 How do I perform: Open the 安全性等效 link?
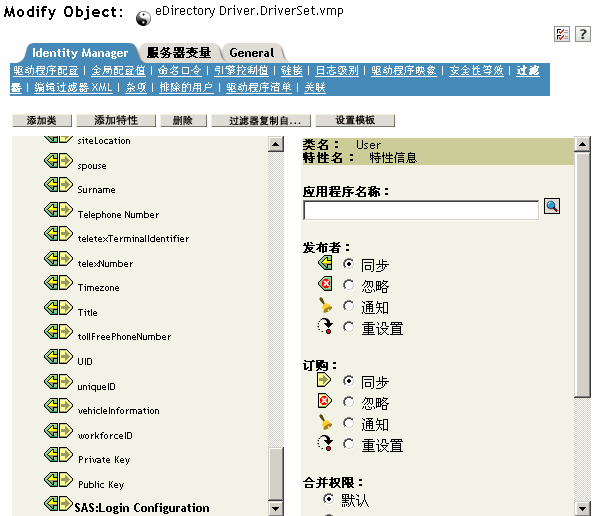pos(476,70)
